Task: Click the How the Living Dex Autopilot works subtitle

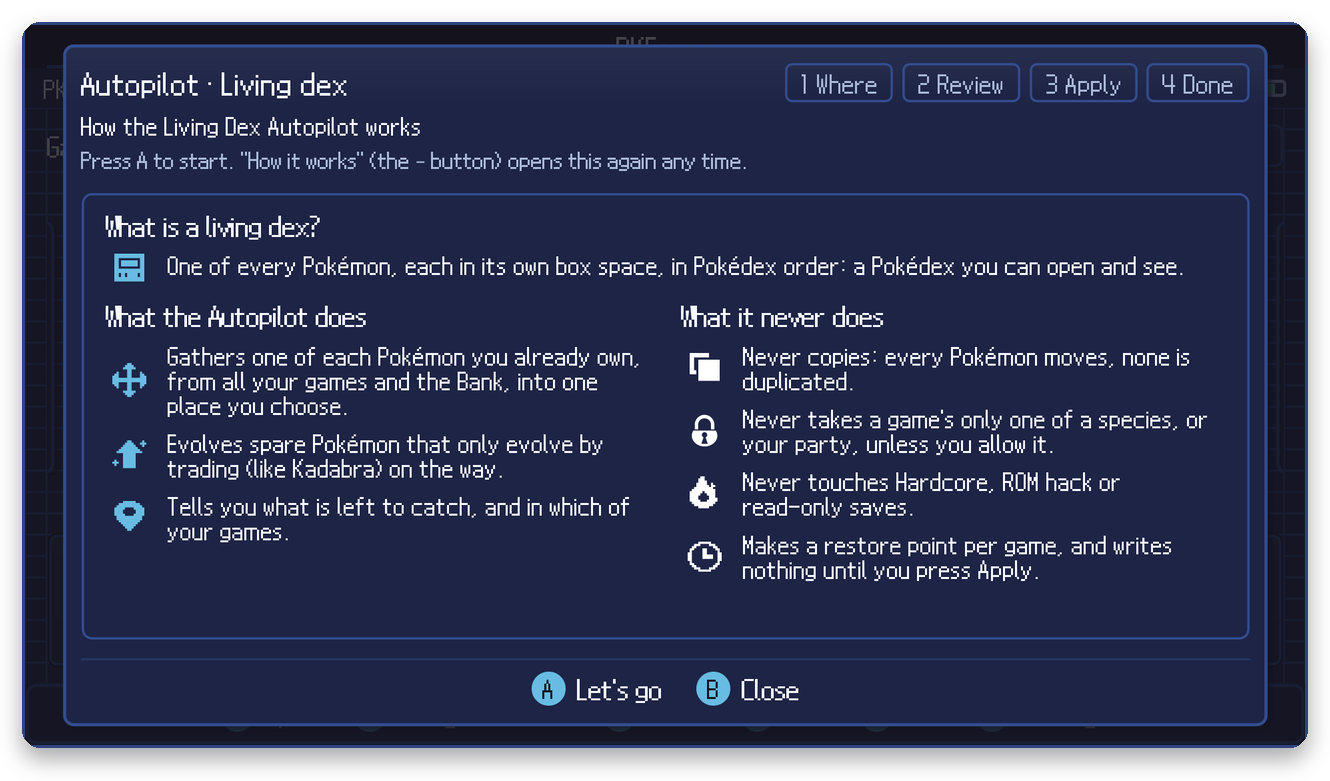Action: (x=250, y=127)
